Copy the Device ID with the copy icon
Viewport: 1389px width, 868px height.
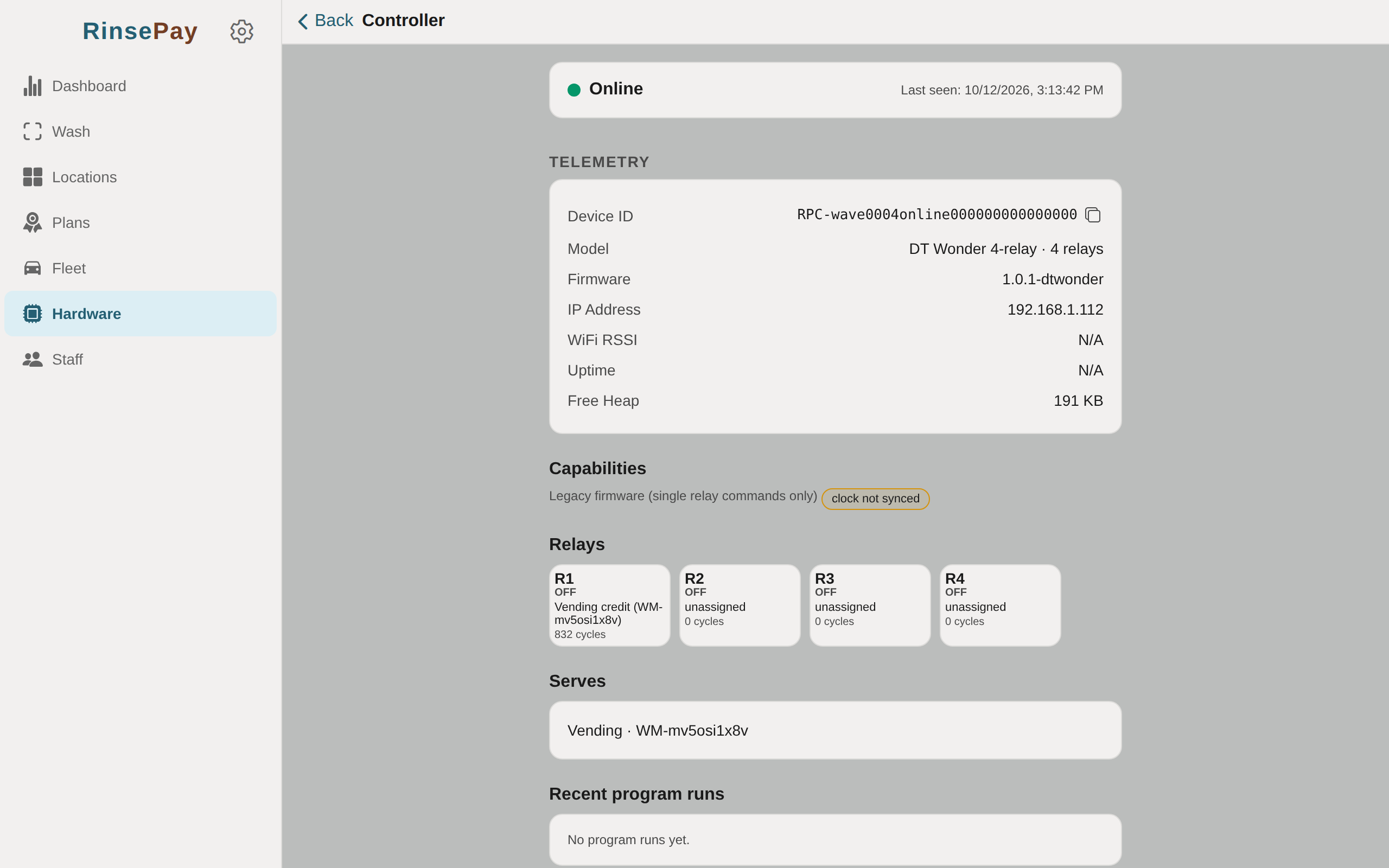[1093, 215]
